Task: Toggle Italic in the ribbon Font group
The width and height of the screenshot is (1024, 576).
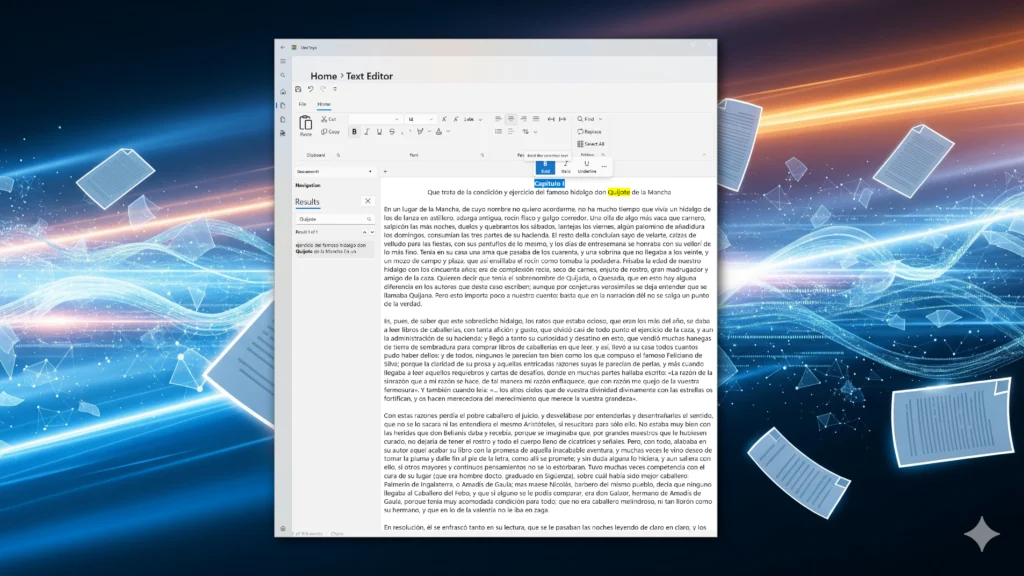Action: [367, 132]
